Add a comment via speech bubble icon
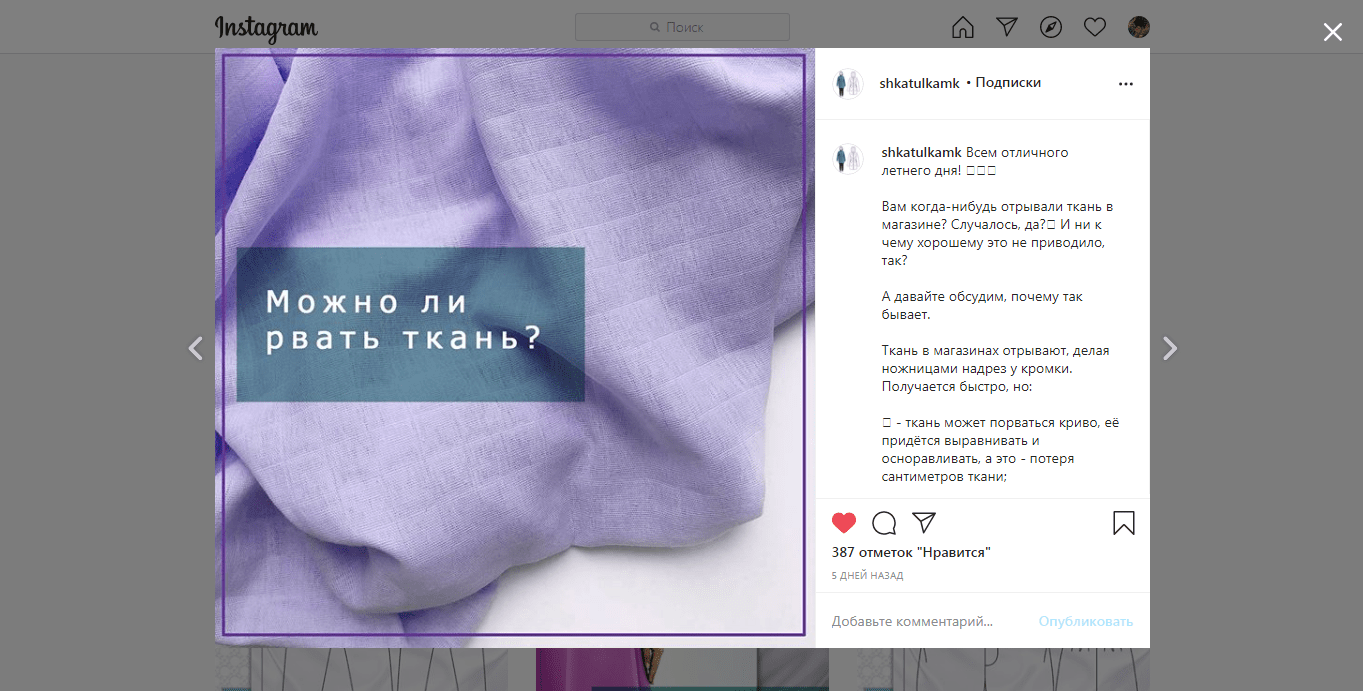The height and width of the screenshot is (691, 1363). click(884, 523)
